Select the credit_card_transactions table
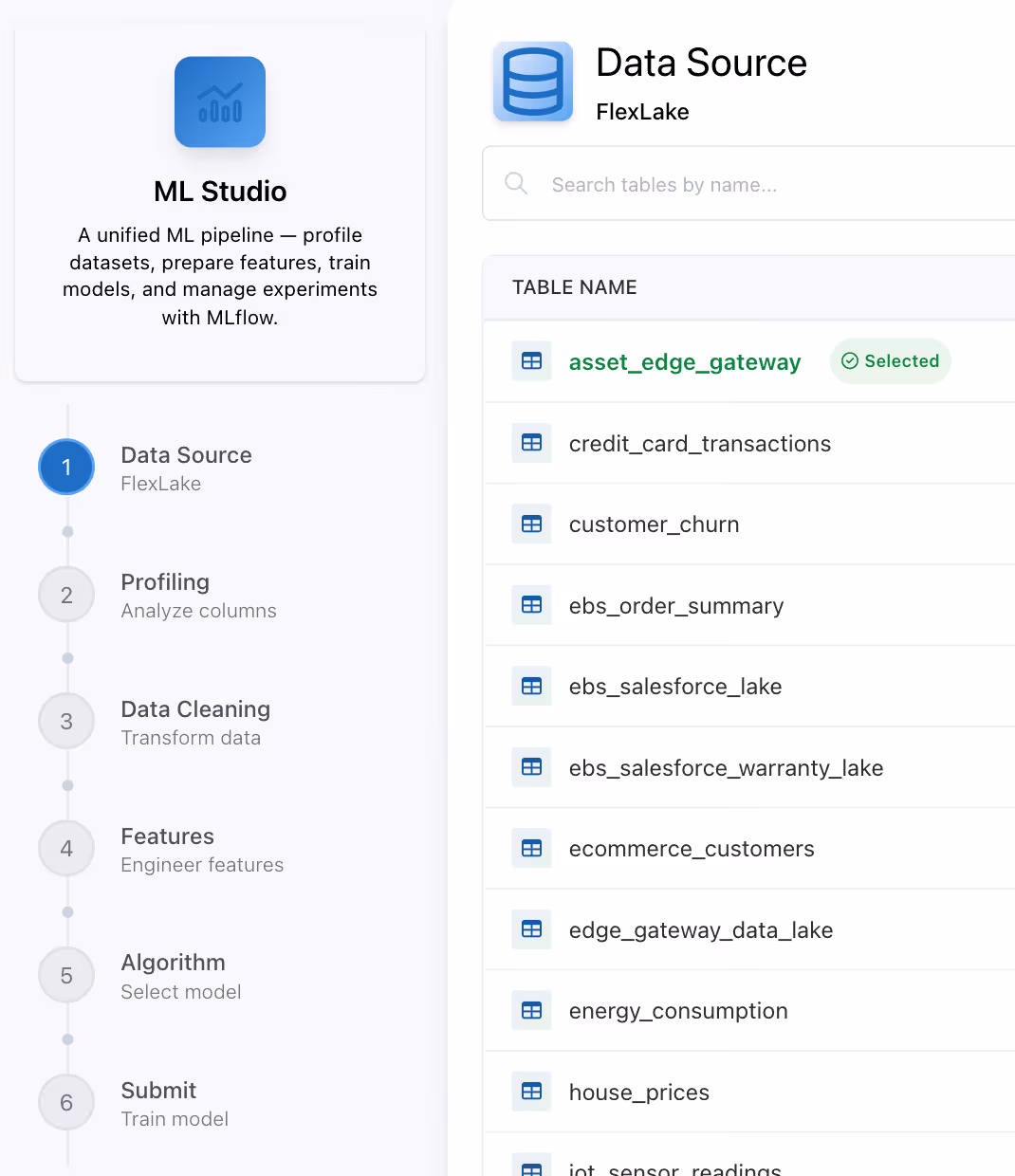Screen dimensions: 1015x1176 click(700, 444)
